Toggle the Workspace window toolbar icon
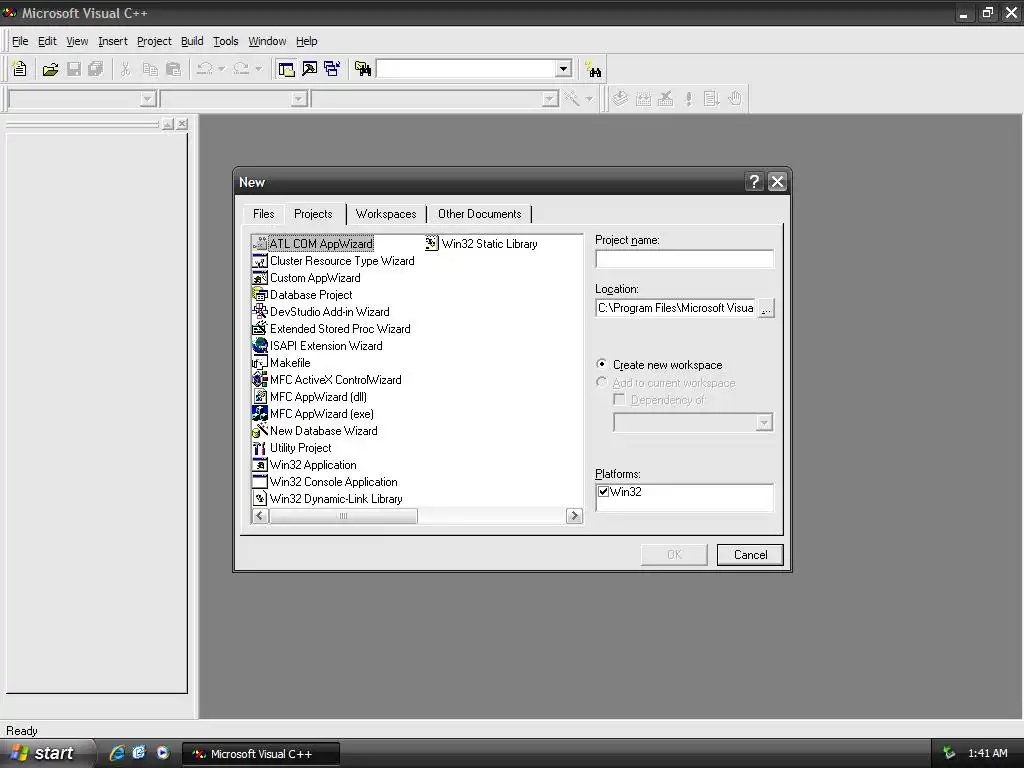The height and width of the screenshot is (768, 1024). [286, 69]
